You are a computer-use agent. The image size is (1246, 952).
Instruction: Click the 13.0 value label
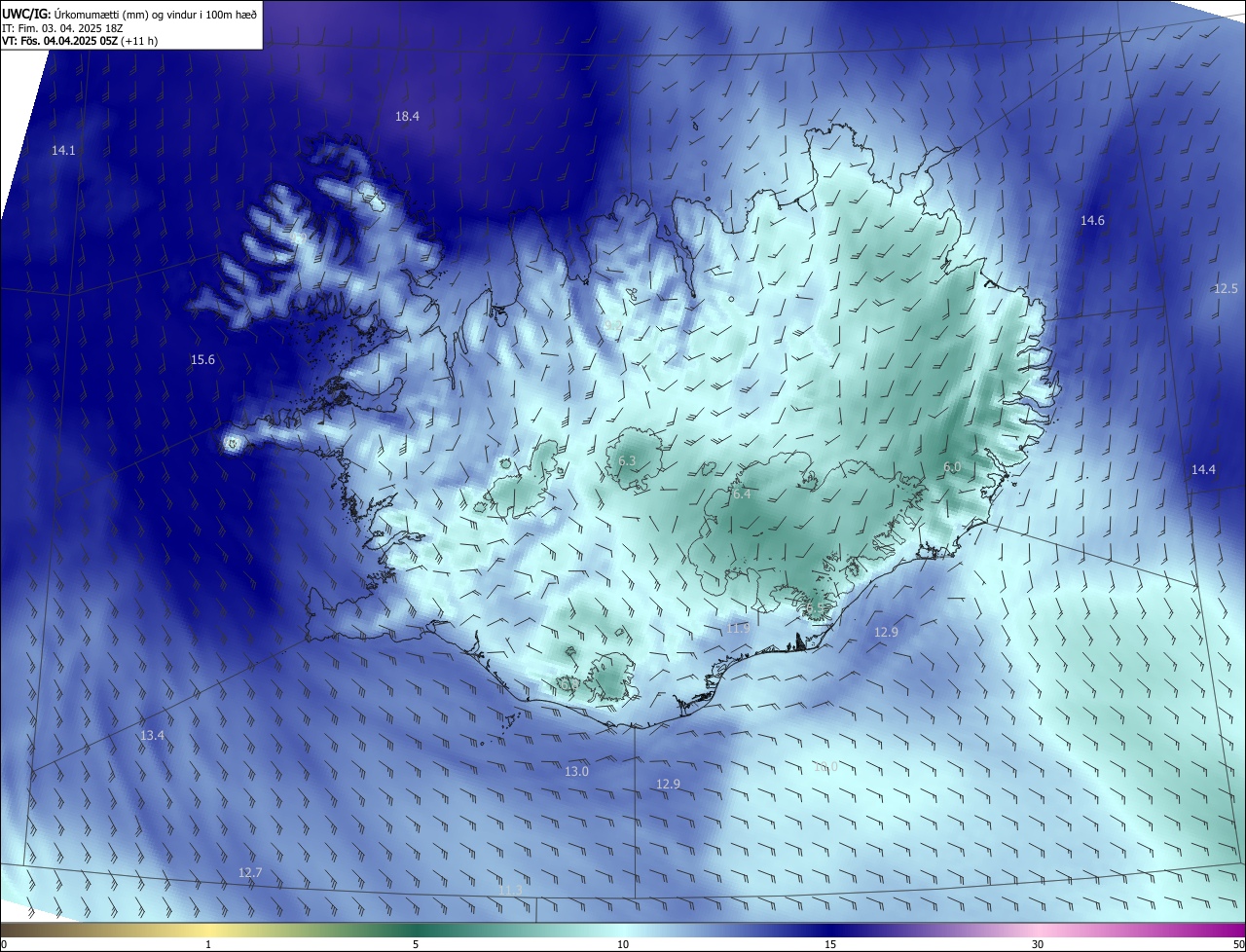[x=576, y=772]
